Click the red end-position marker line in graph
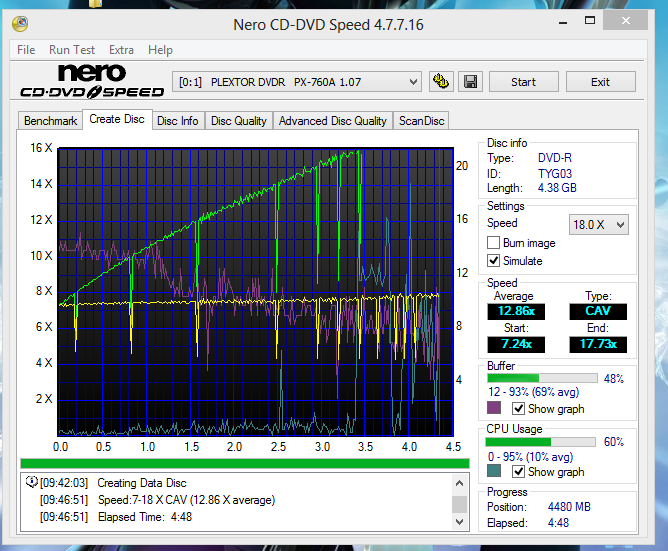The height and width of the screenshot is (551, 668). coord(439,292)
